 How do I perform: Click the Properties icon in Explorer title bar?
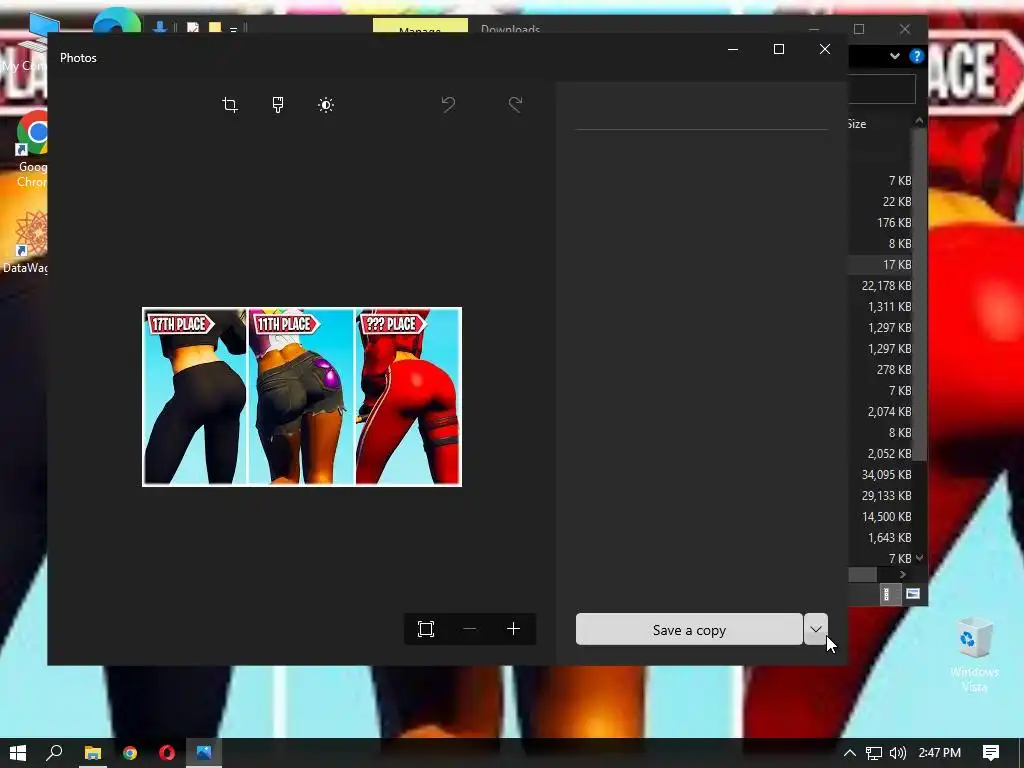click(x=193, y=28)
